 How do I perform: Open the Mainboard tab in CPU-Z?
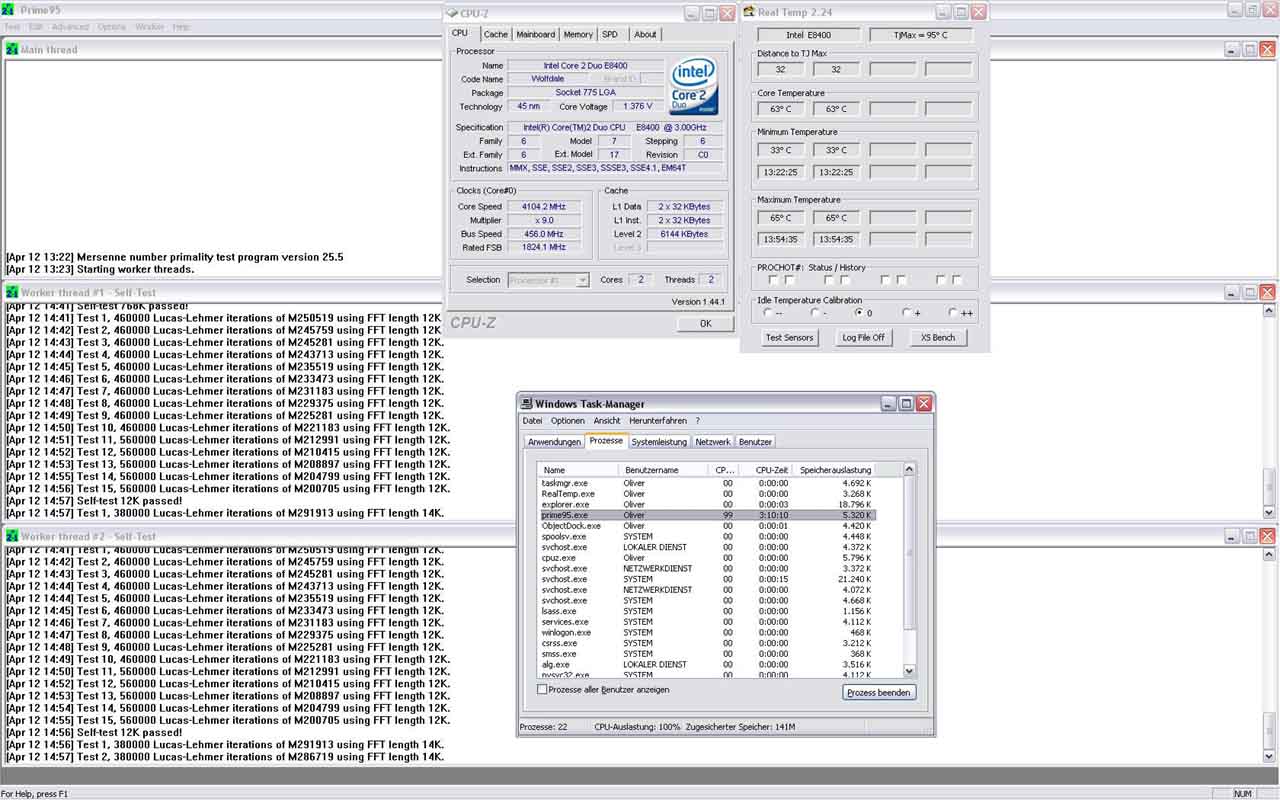pyautogui.click(x=535, y=34)
